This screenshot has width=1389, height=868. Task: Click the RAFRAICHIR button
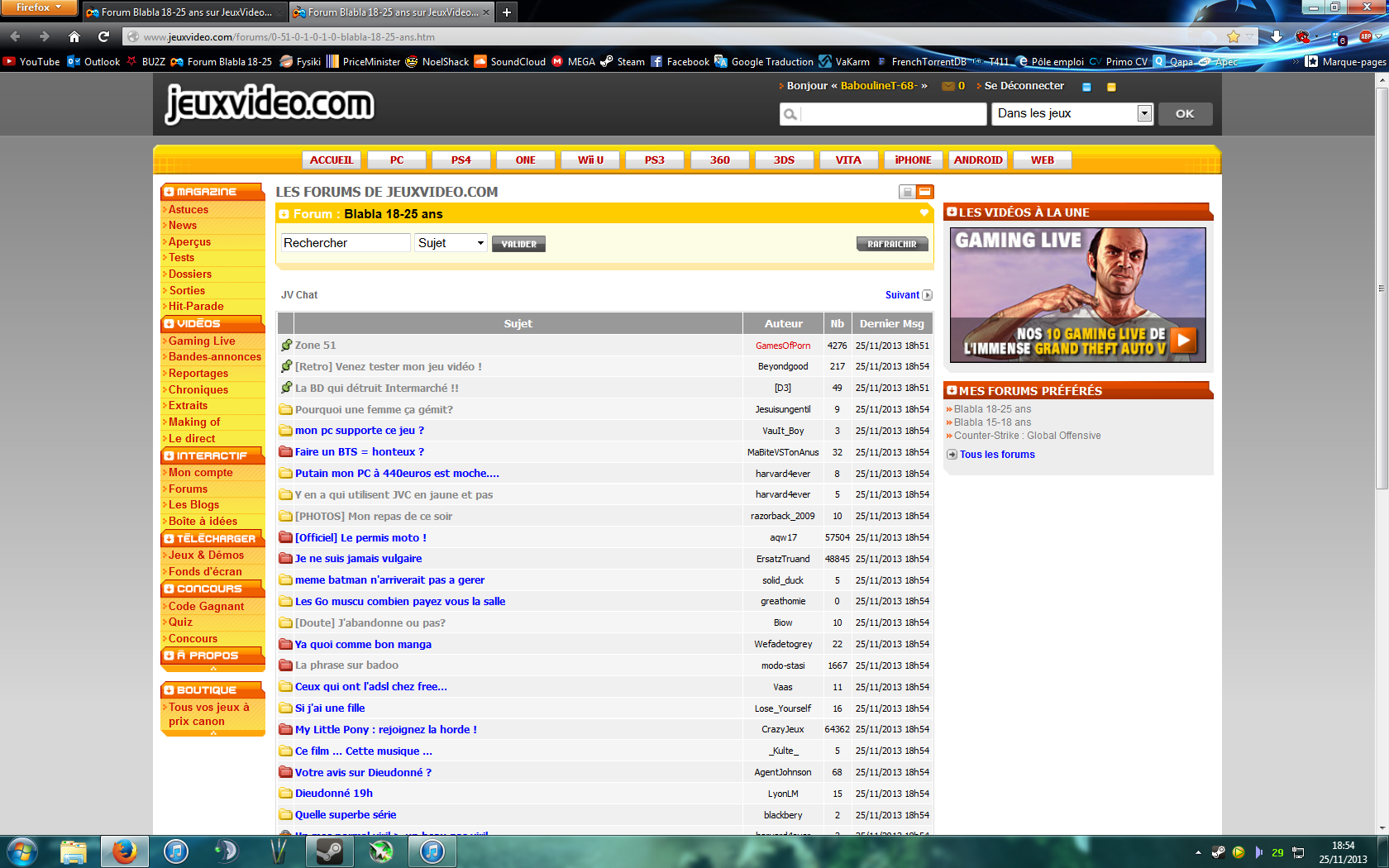[892, 244]
